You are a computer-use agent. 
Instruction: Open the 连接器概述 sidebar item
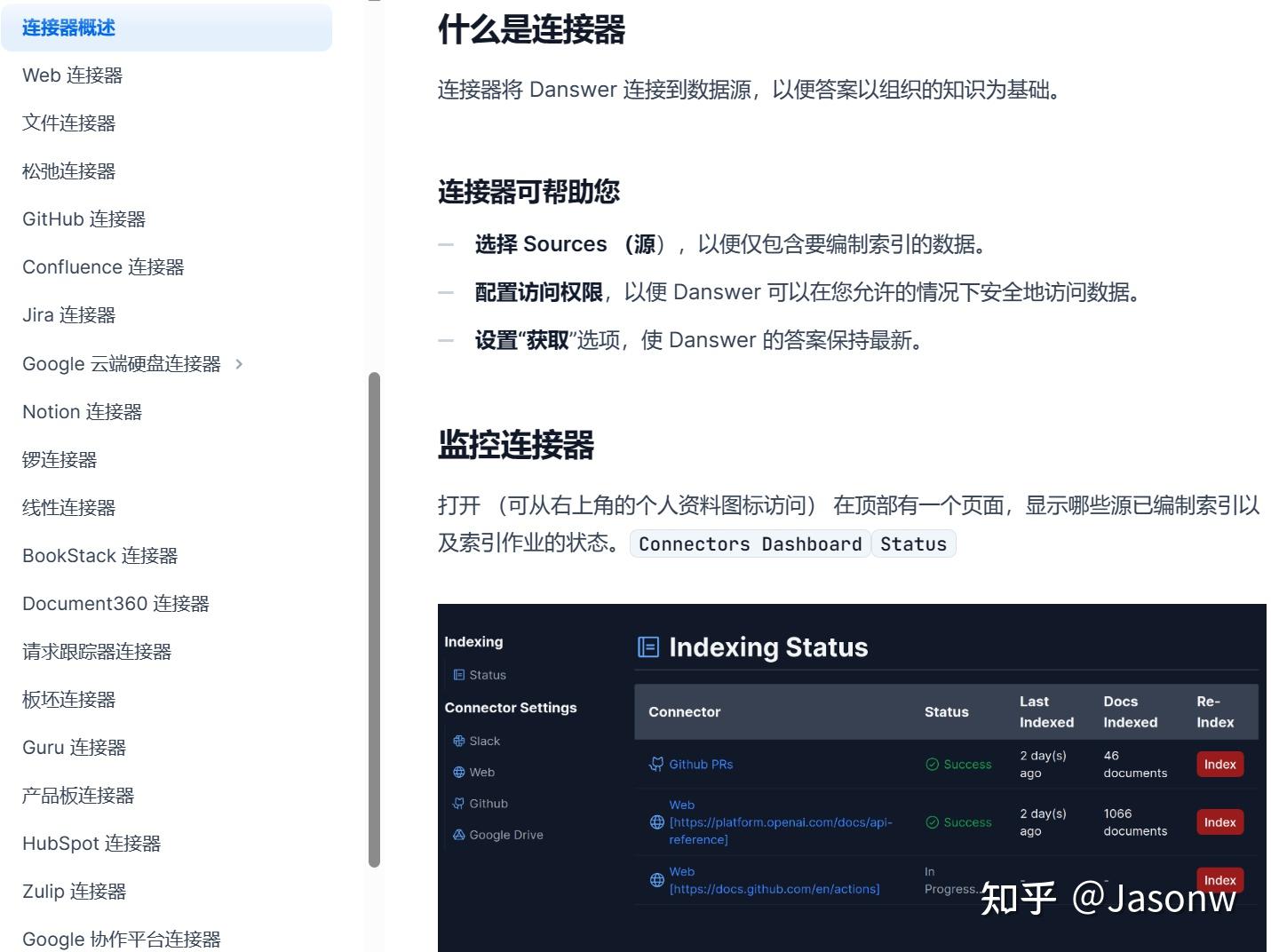[166, 28]
